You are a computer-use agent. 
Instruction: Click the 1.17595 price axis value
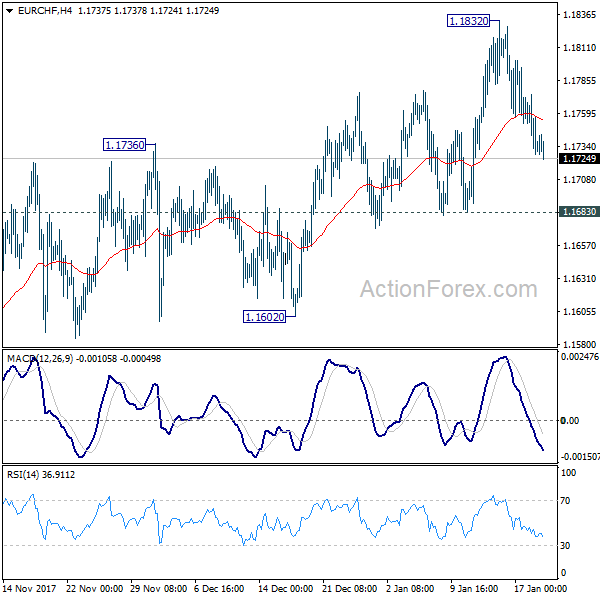pyautogui.click(x=579, y=114)
